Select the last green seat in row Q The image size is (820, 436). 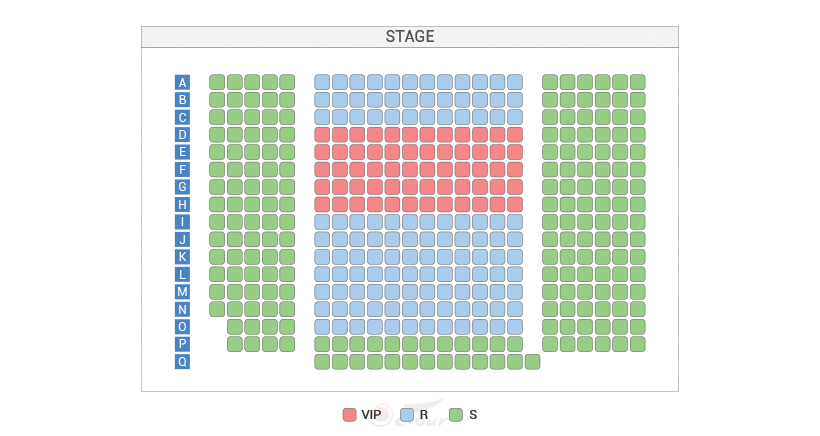click(532, 362)
